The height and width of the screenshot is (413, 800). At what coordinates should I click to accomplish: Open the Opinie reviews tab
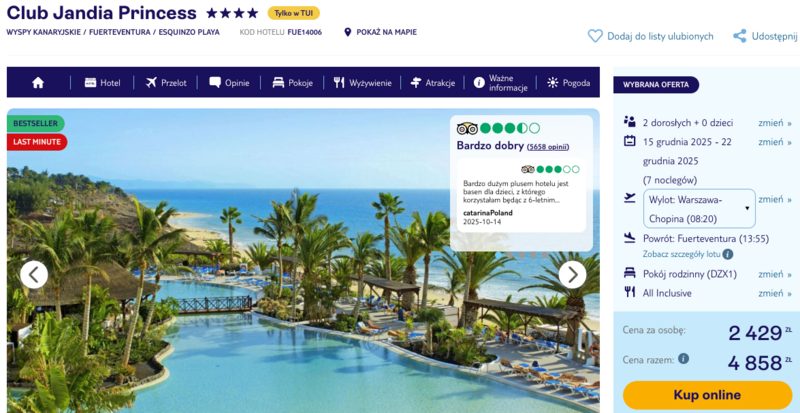[229, 83]
